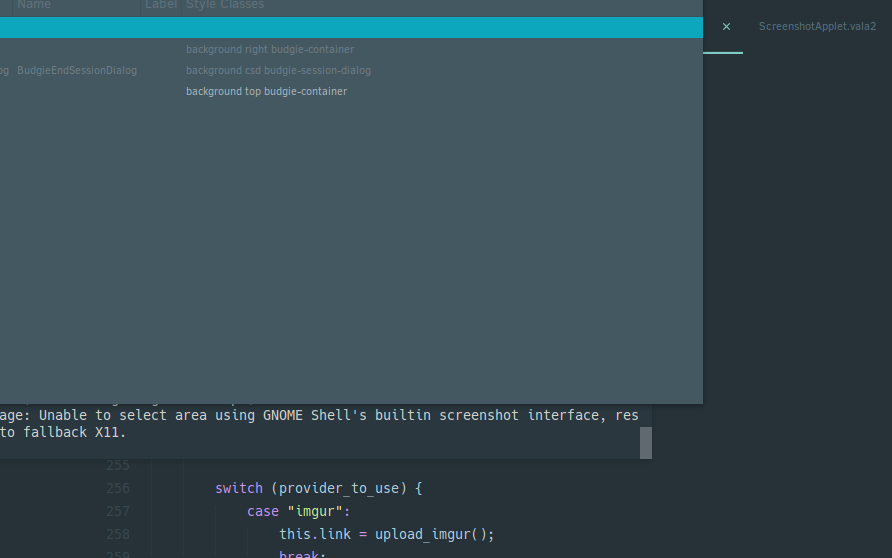Click line number 258 in the gutter
The height and width of the screenshot is (558, 892).
[118, 534]
